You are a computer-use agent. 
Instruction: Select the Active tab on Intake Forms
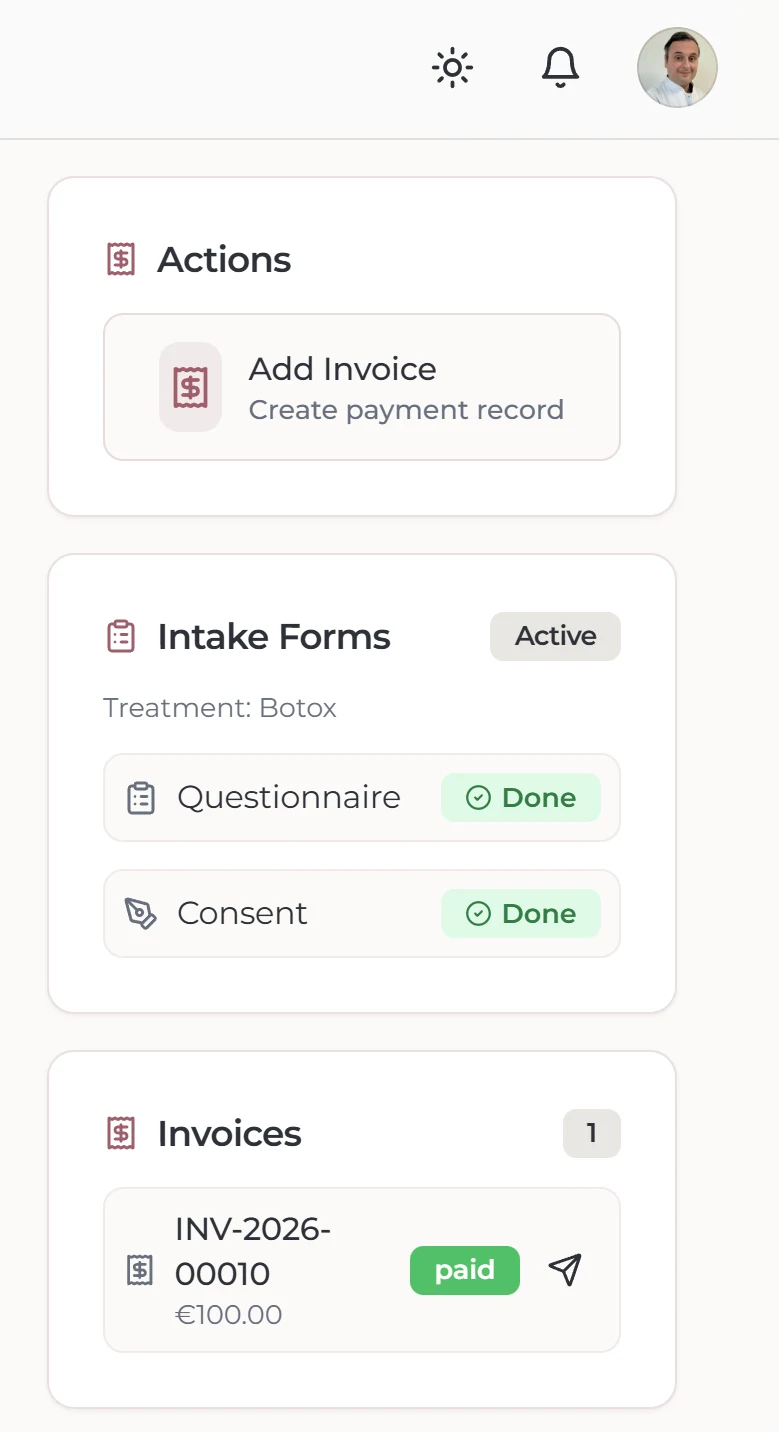coord(555,636)
